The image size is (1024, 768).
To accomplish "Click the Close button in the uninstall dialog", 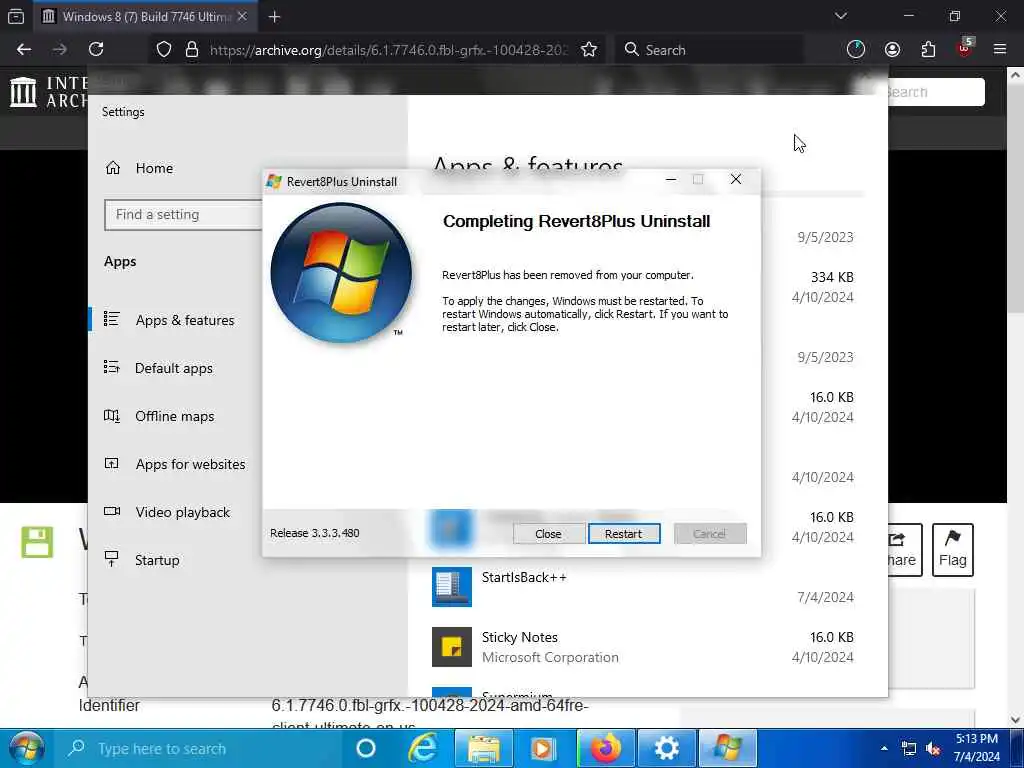I will click(x=548, y=534).
